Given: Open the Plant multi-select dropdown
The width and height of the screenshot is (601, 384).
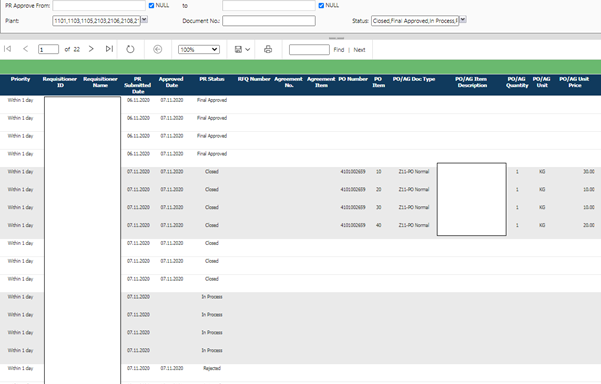Looking at the screenshot, I should [x=145, y=20].
